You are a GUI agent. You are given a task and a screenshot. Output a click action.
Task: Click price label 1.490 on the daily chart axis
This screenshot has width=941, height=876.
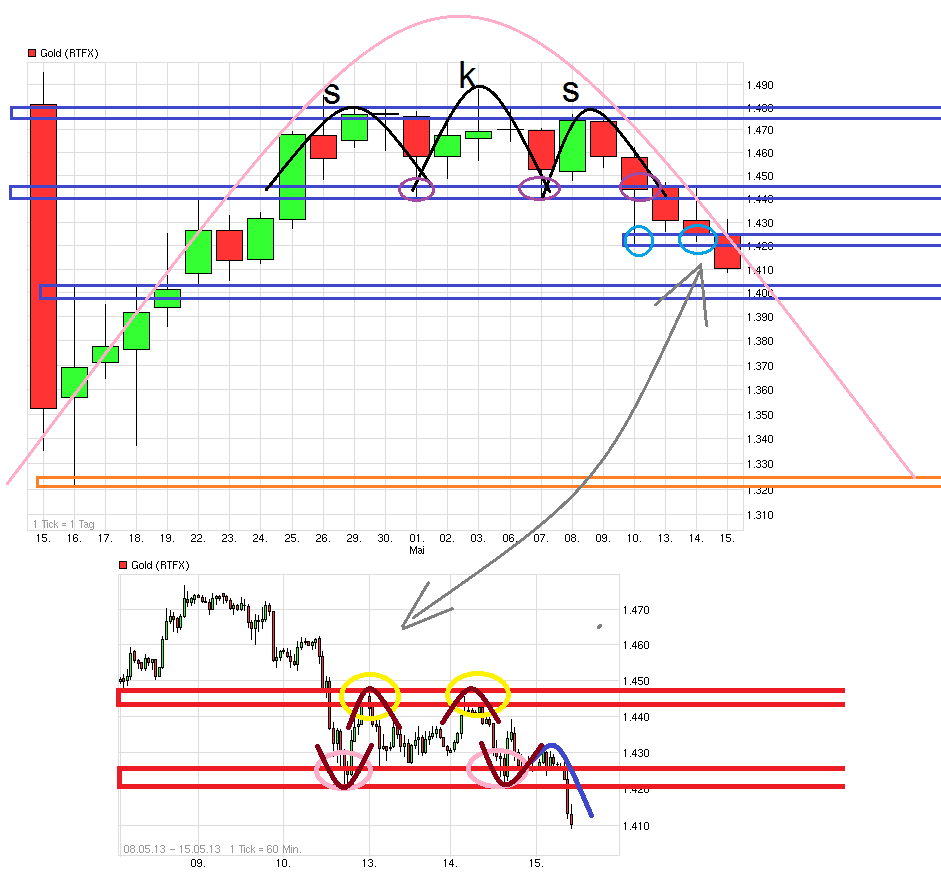click(760, 85)
